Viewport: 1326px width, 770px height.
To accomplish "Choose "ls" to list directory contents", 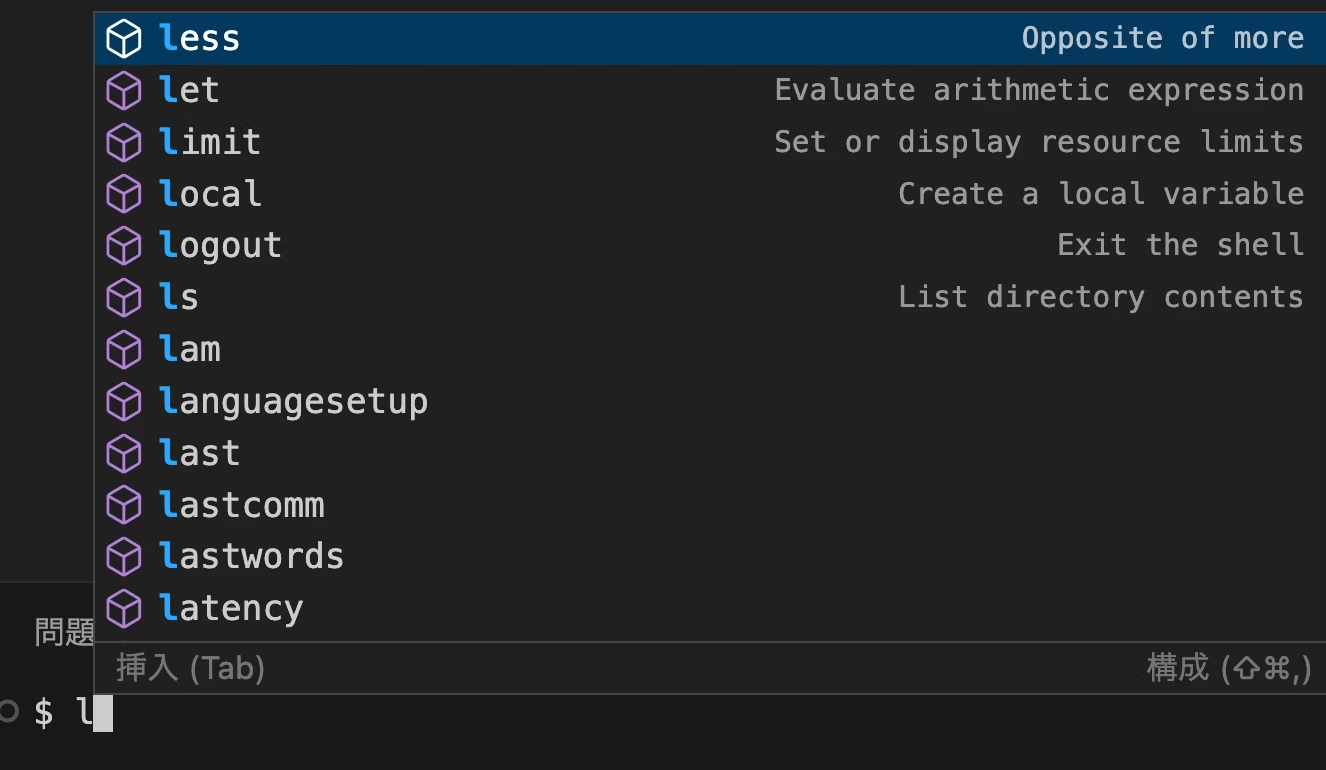I will (x=178, y=297).
